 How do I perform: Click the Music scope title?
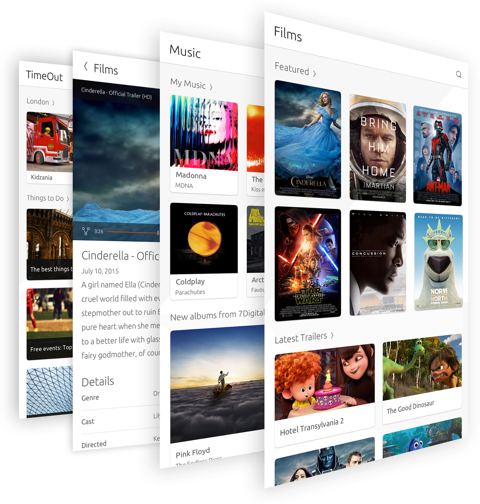[x=185, y=52]
